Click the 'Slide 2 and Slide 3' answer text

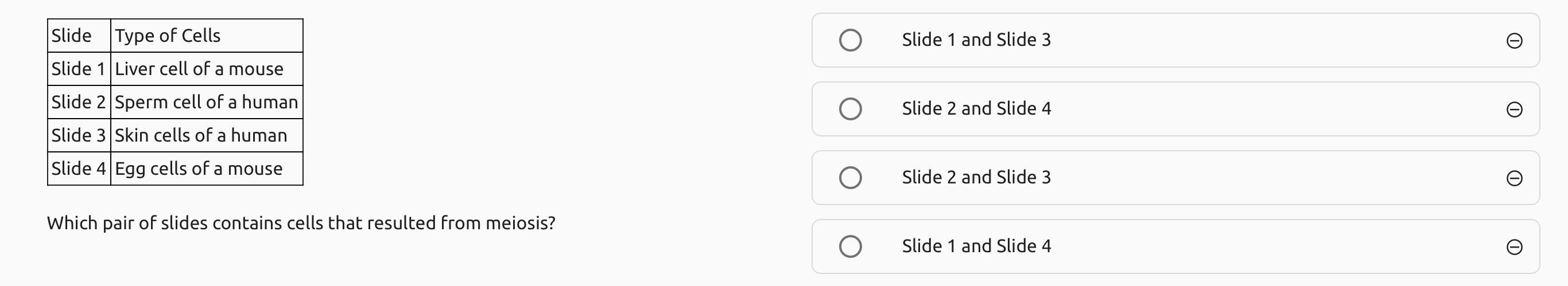(x=976, y=177)
